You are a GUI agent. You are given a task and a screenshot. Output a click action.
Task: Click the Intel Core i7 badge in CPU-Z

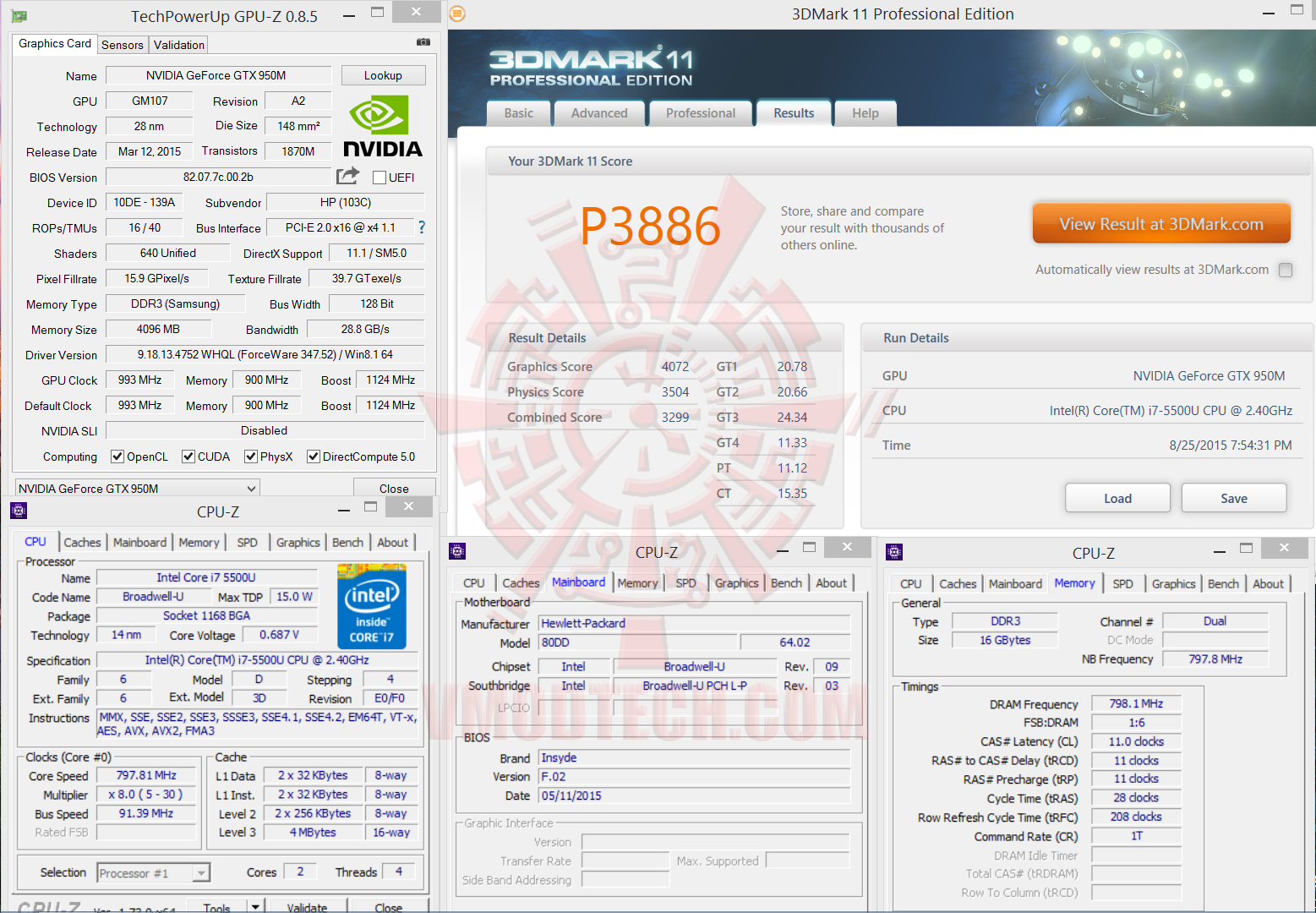pos(372,607)
